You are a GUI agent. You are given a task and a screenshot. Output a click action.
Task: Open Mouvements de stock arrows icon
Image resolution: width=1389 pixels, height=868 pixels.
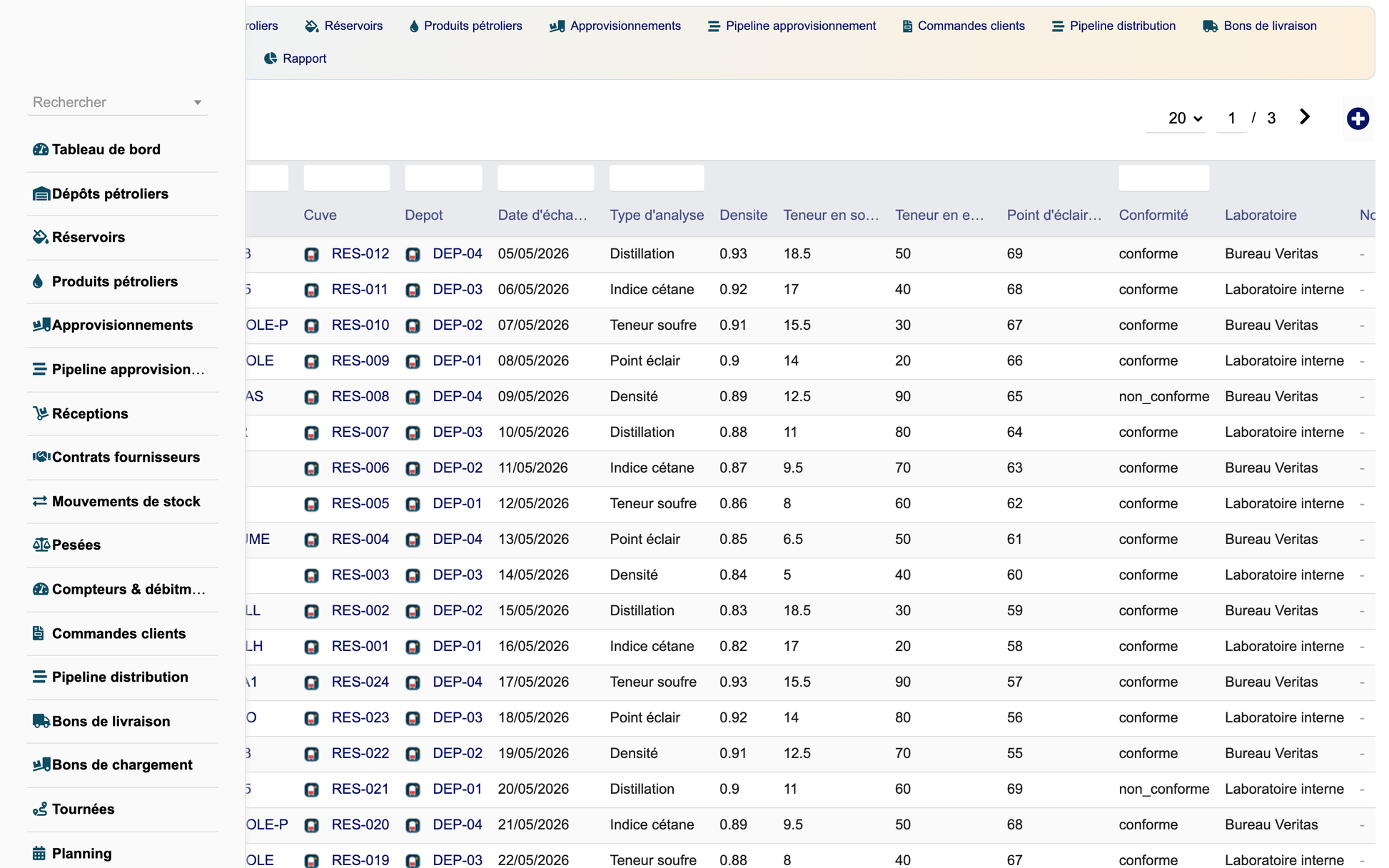coord(40,501)
